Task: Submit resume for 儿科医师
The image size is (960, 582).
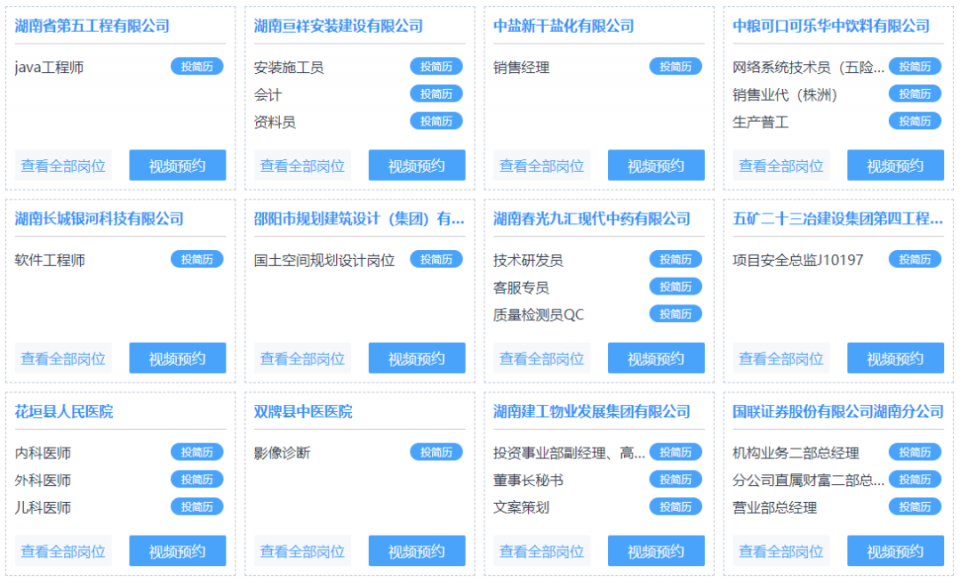Action: click(x=197, y=507)
